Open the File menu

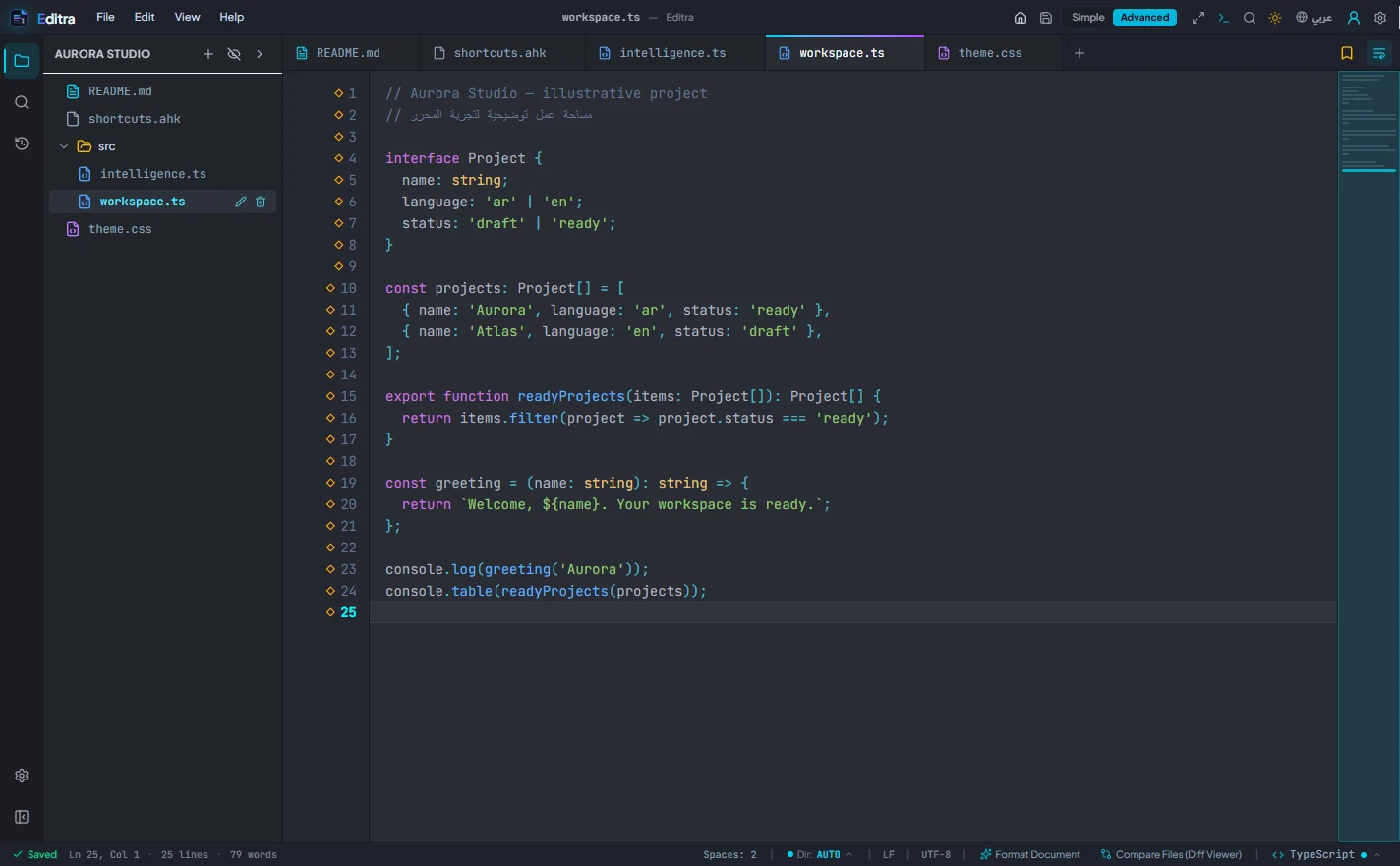coord(105,18)
